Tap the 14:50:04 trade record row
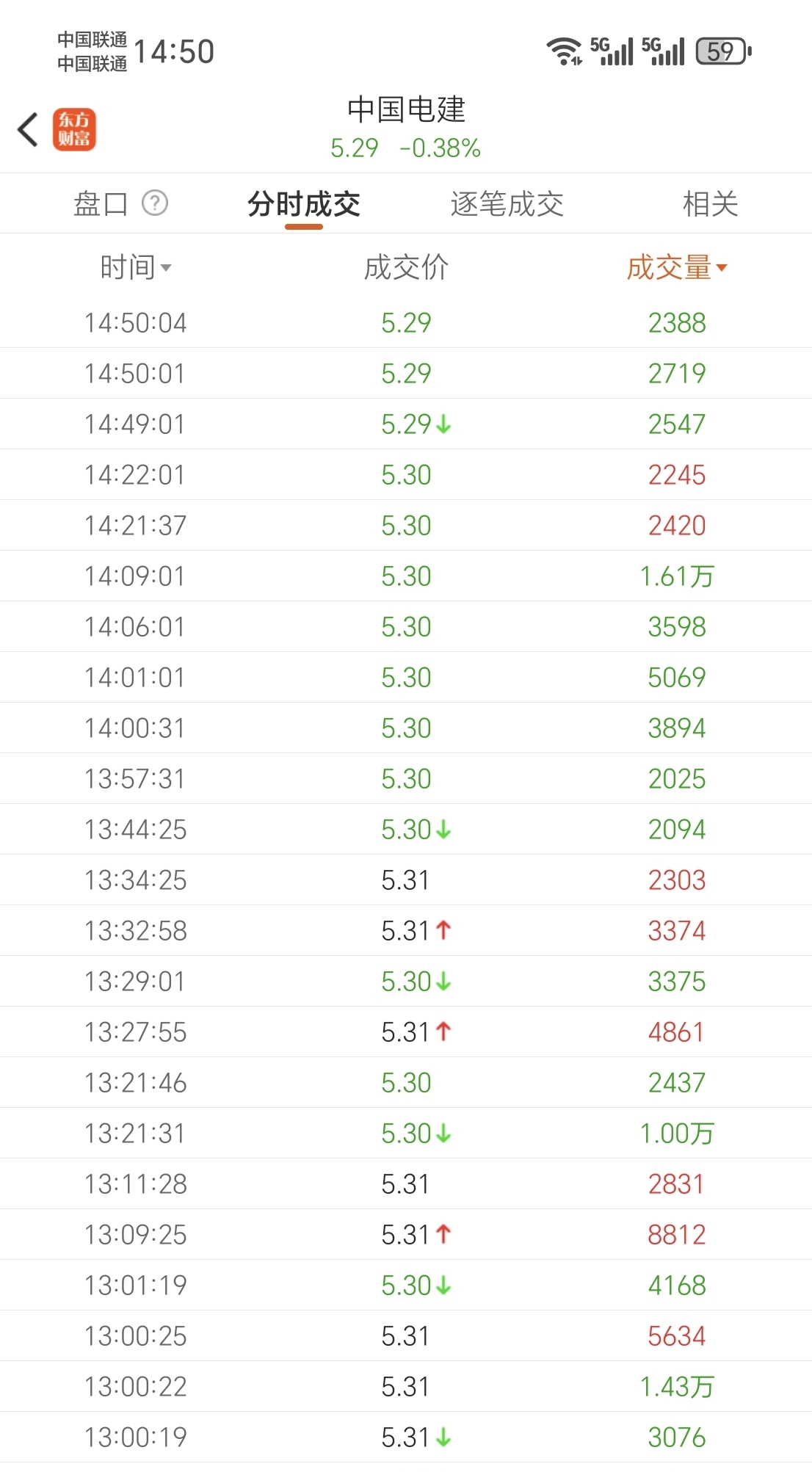The height and width of the screenshot is (1472, 812). (406, 323)
